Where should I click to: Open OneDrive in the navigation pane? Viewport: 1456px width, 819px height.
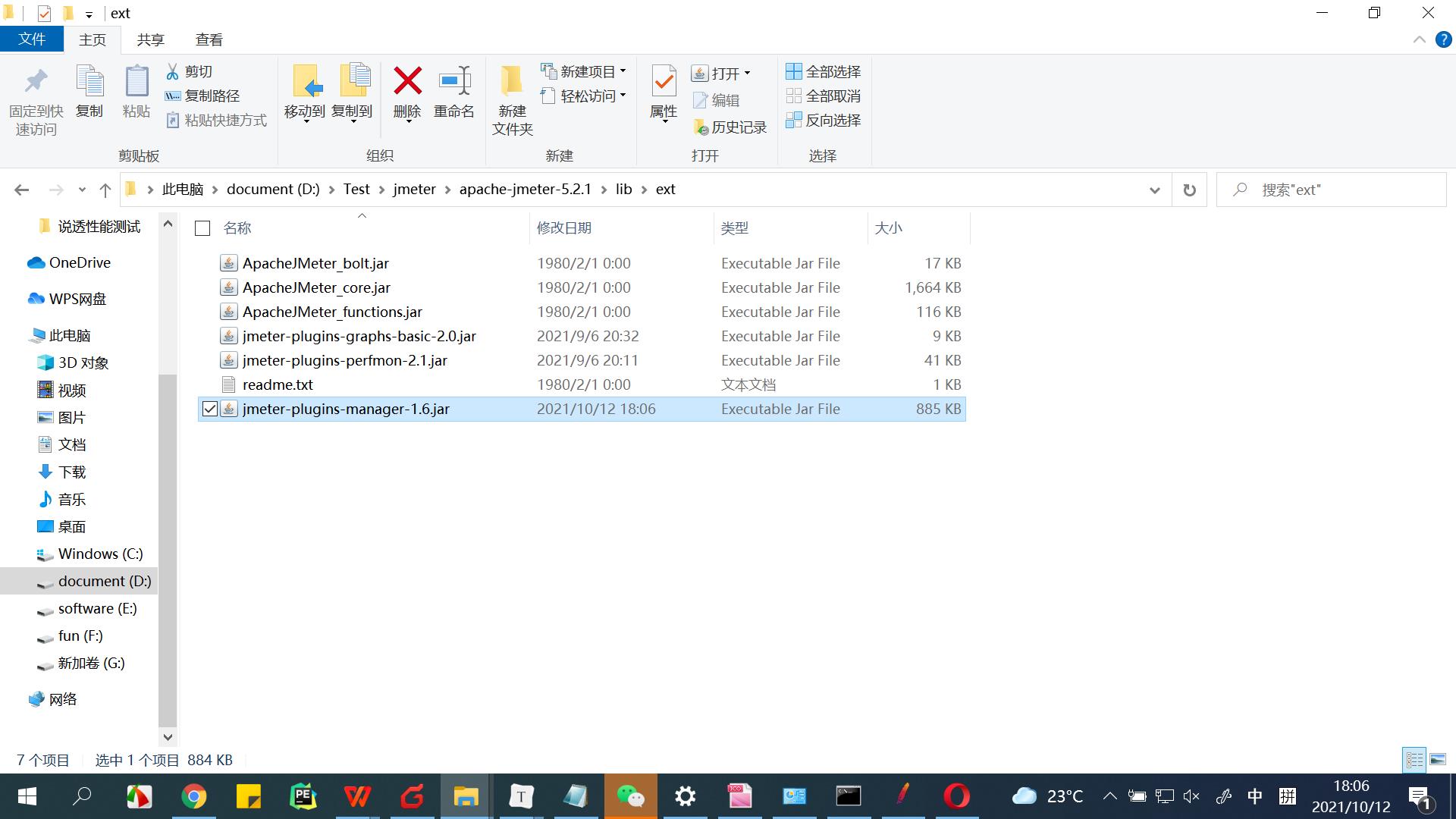click(79, 263)
